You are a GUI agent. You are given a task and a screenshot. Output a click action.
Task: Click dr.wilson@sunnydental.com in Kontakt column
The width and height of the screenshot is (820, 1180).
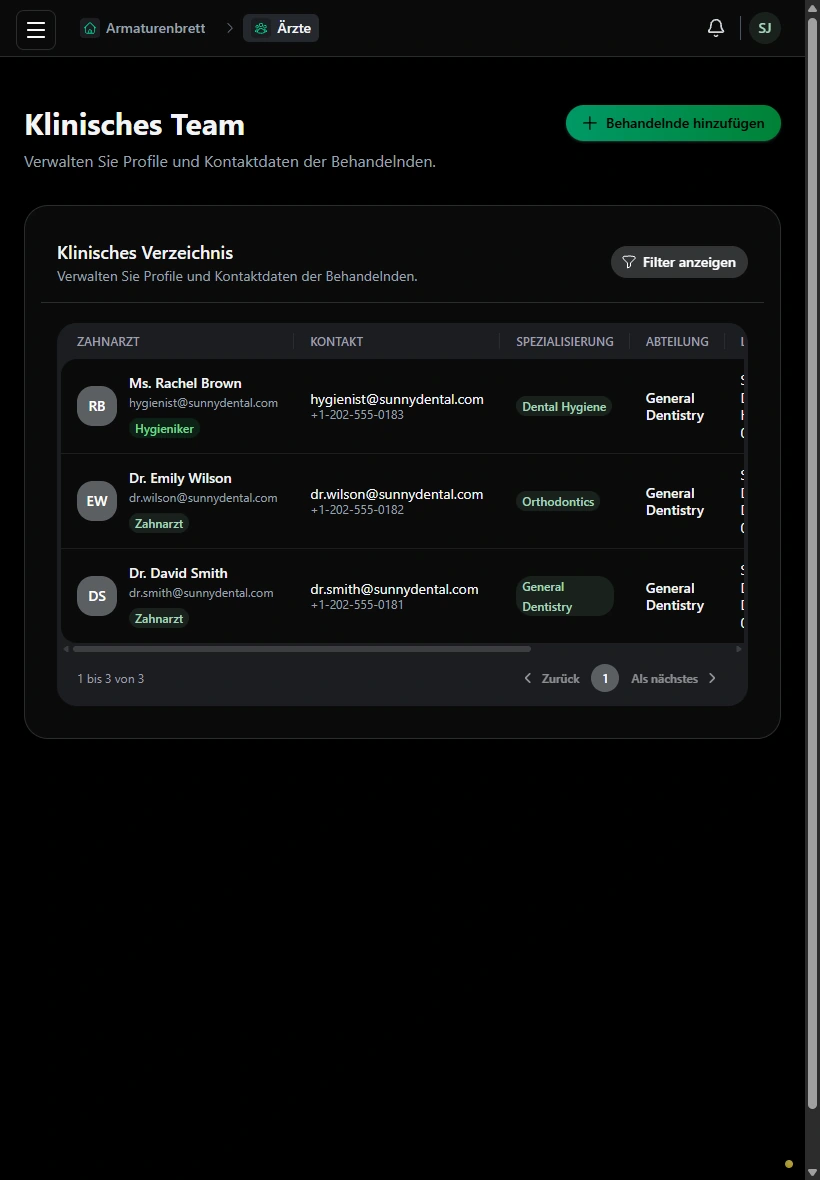pyautogui.click(x=396, y=494)
